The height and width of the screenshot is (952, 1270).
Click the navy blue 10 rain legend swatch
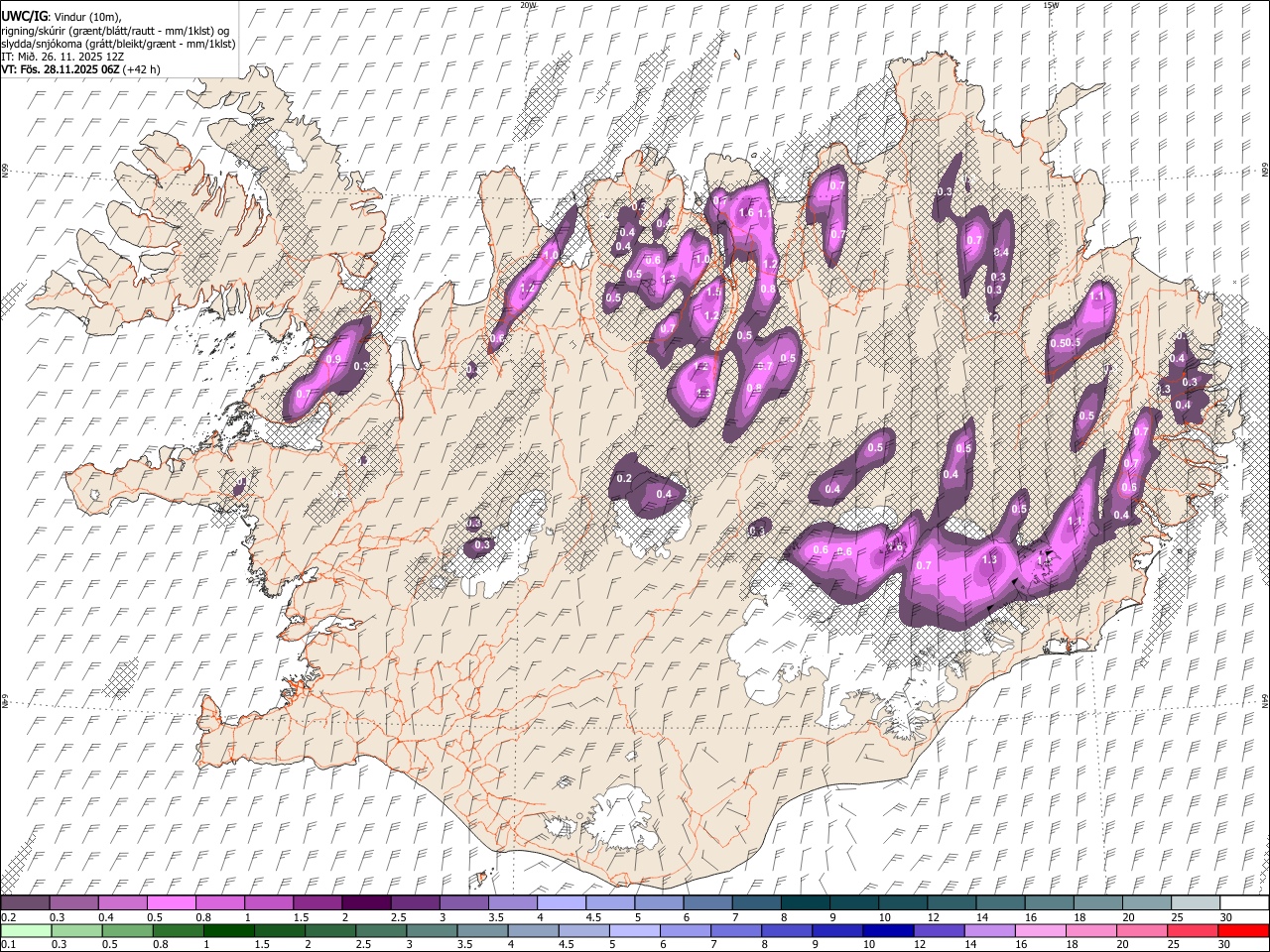[x=886, y=931]
